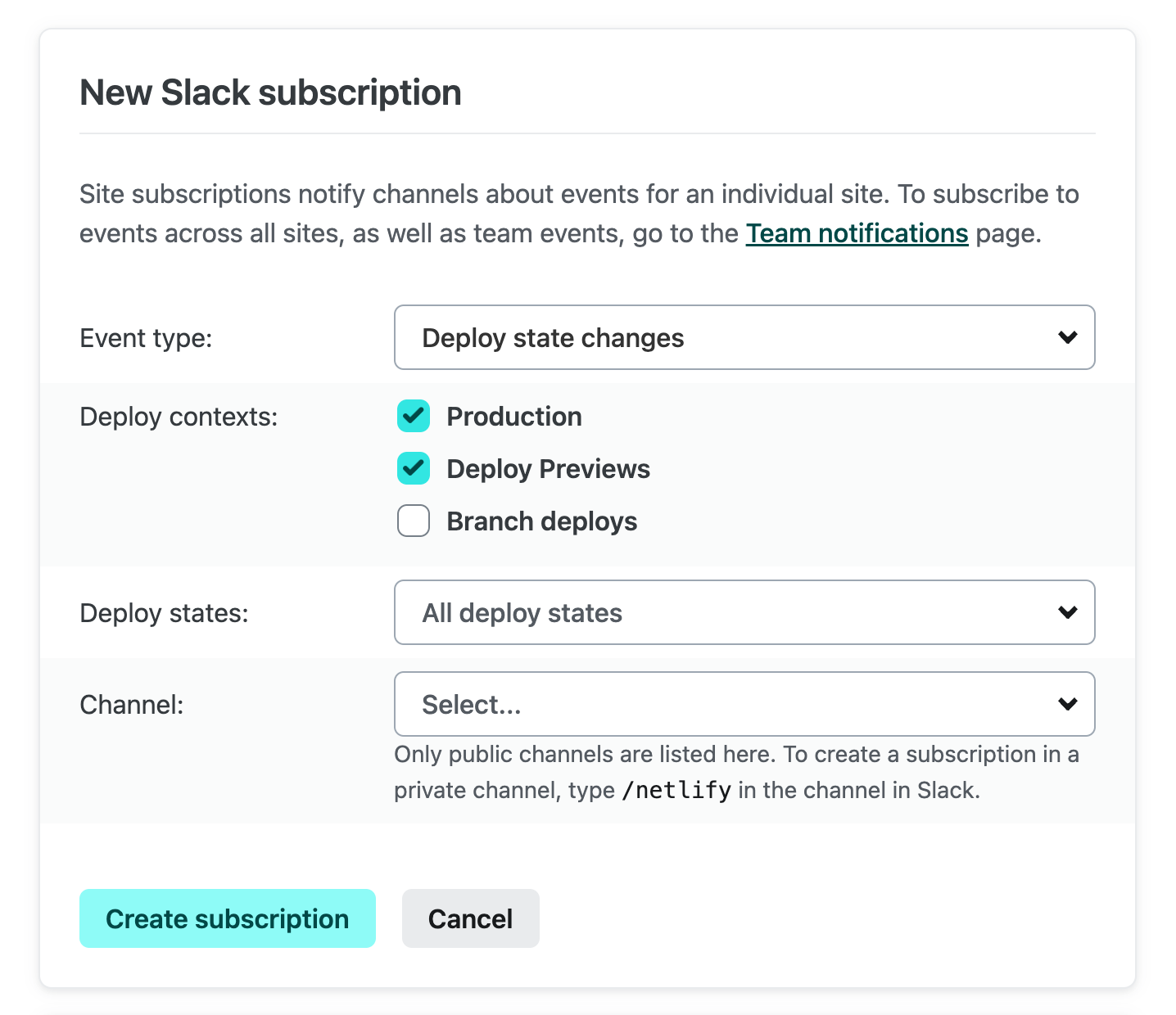This screenshot has height=1015, width=1176.
Task: Open the Channel select dropdown
Action: (x=744, y=704)
